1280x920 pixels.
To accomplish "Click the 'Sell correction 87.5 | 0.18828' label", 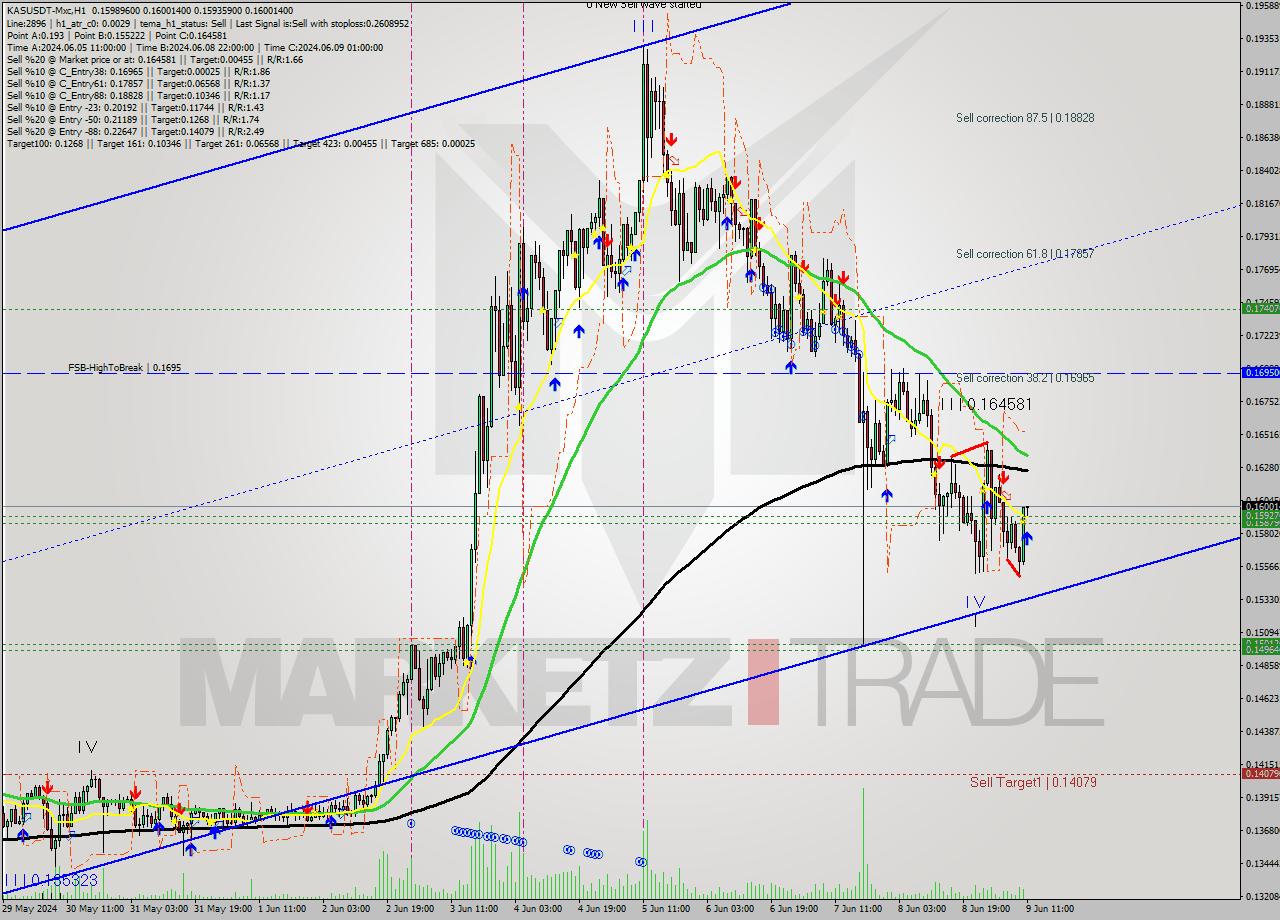I will 1025,118.
